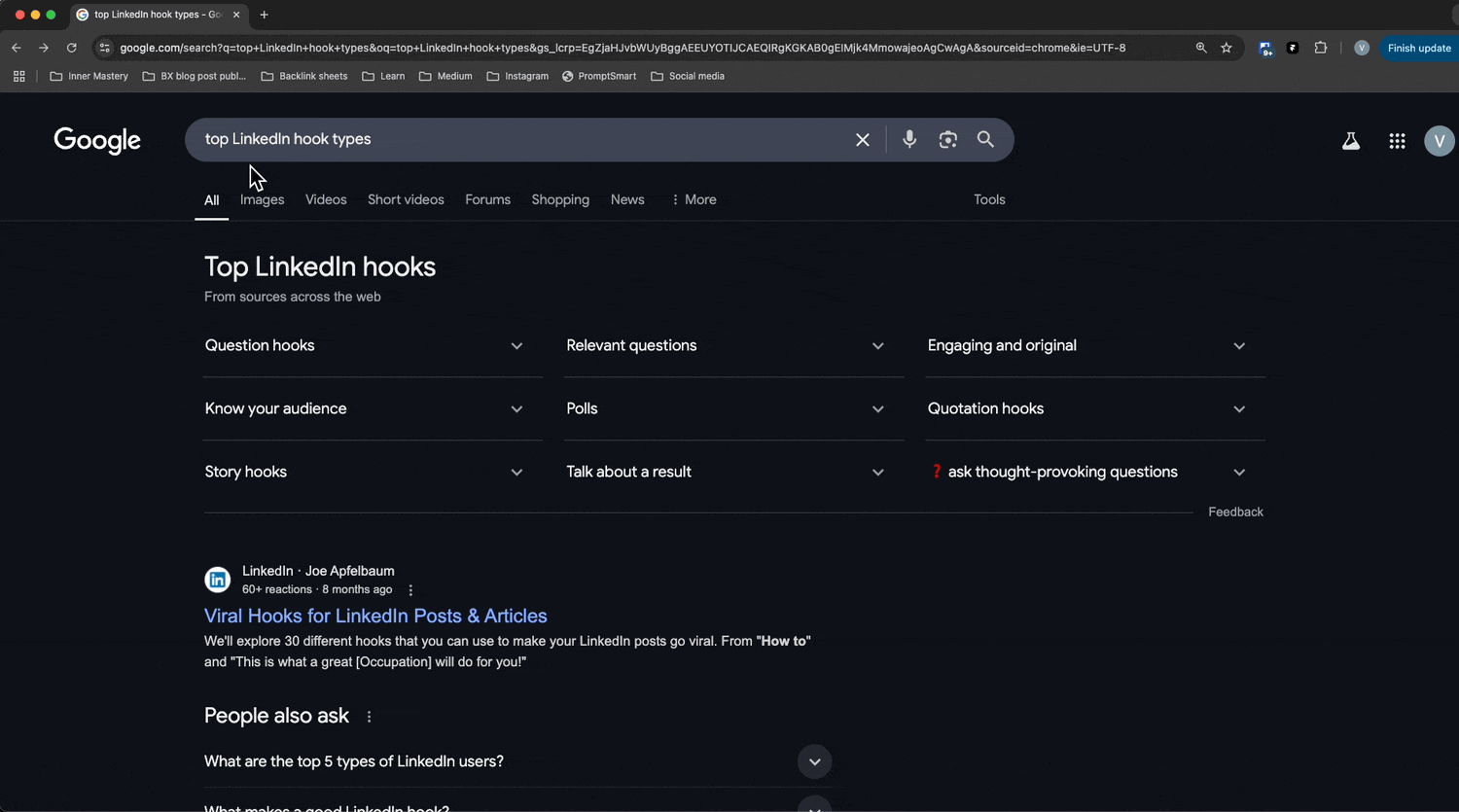
Task: Open the Chrome extensions puzzle icon
Action: (x=1320, y=48)
